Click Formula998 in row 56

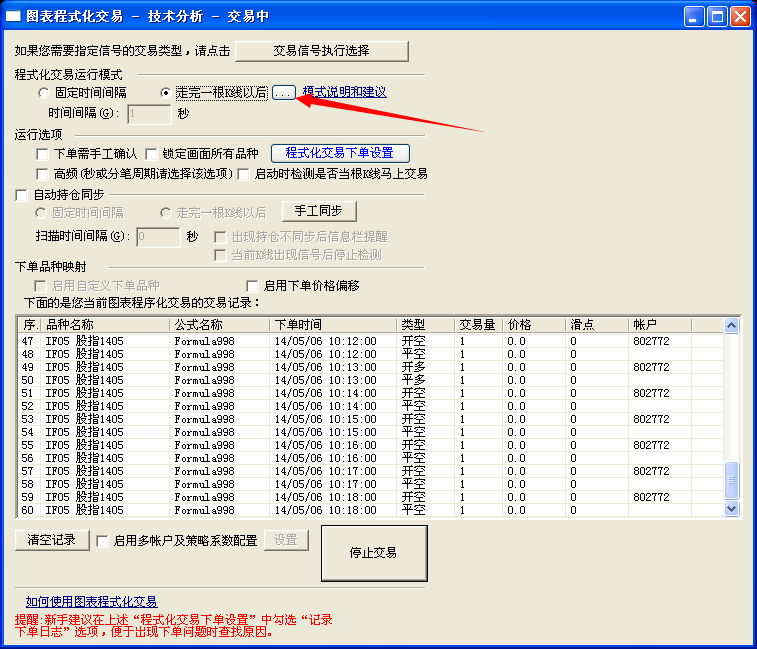point(204,458)
